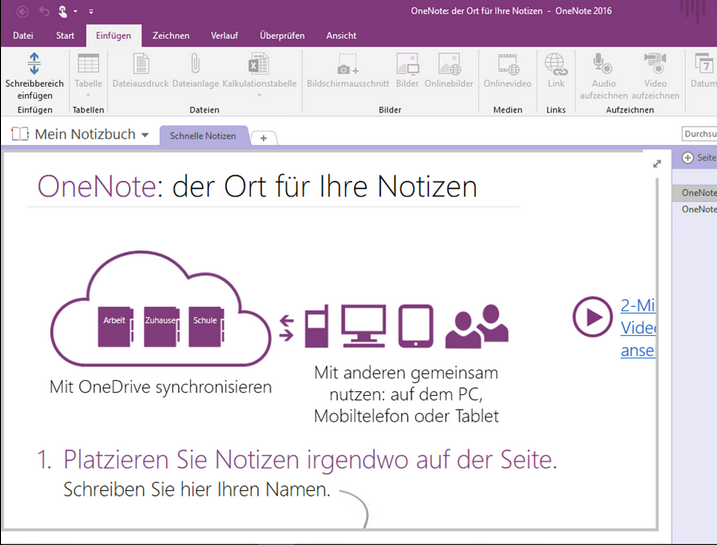This screenshot has width=717, height=545.
Task: Open the touch mode dropdown arrow
Action: point(75,11)
